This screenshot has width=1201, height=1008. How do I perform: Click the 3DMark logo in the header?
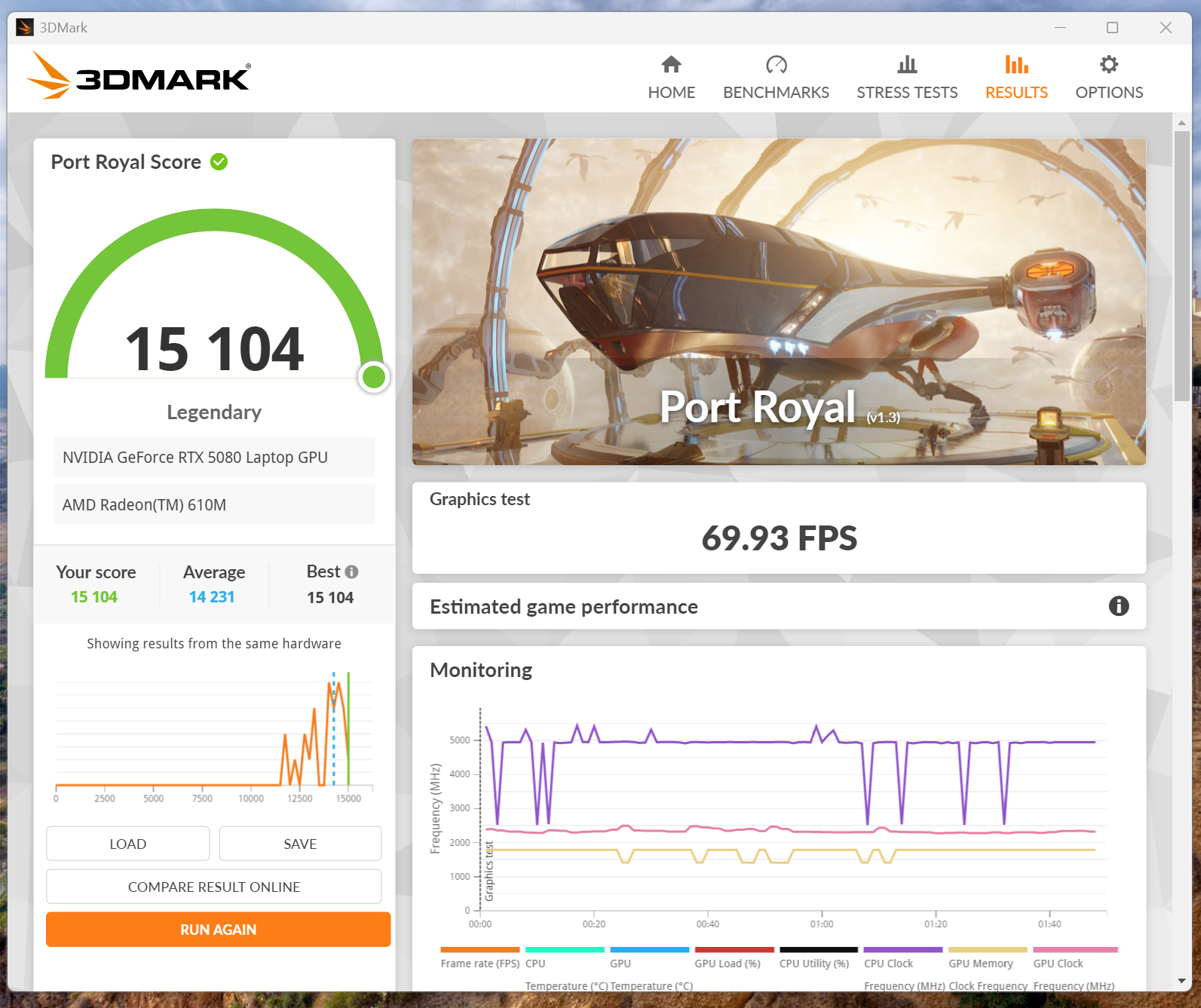pyautogui.click(x=139, y=76)
